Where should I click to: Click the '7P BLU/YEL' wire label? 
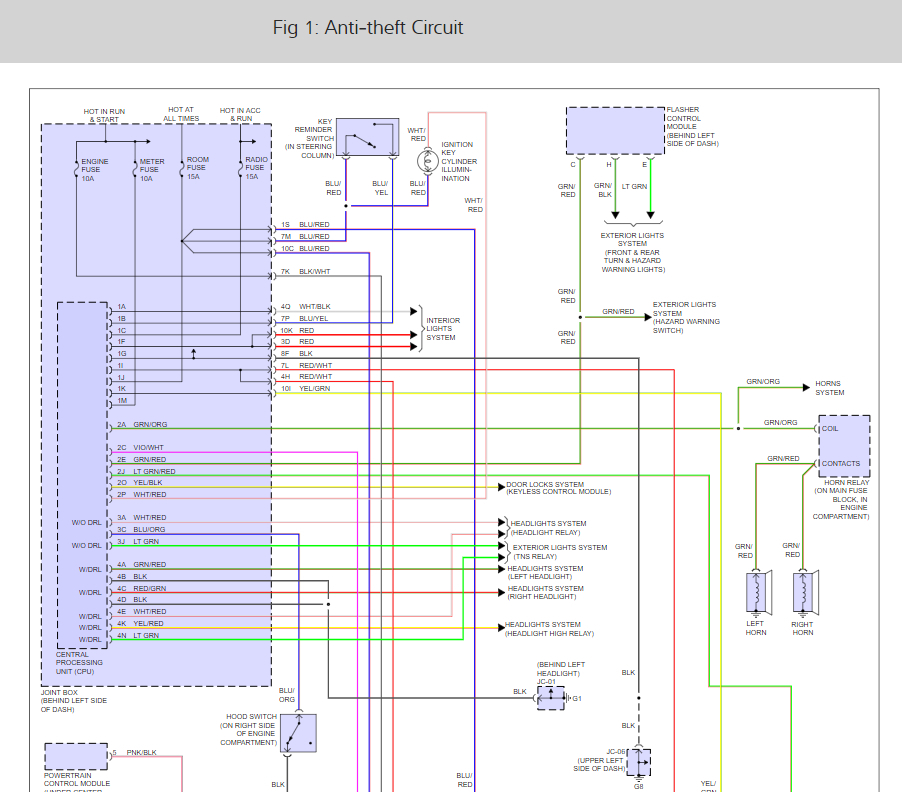coord(304,318)
